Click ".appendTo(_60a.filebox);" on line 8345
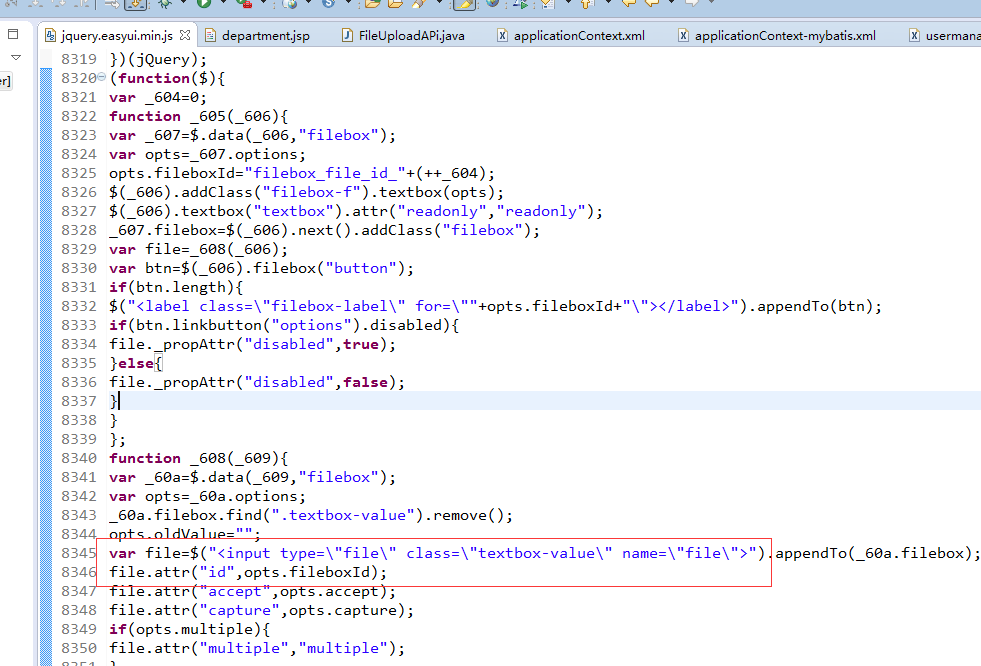Viewport: 981px width, 666px height. tap(873, 553)
